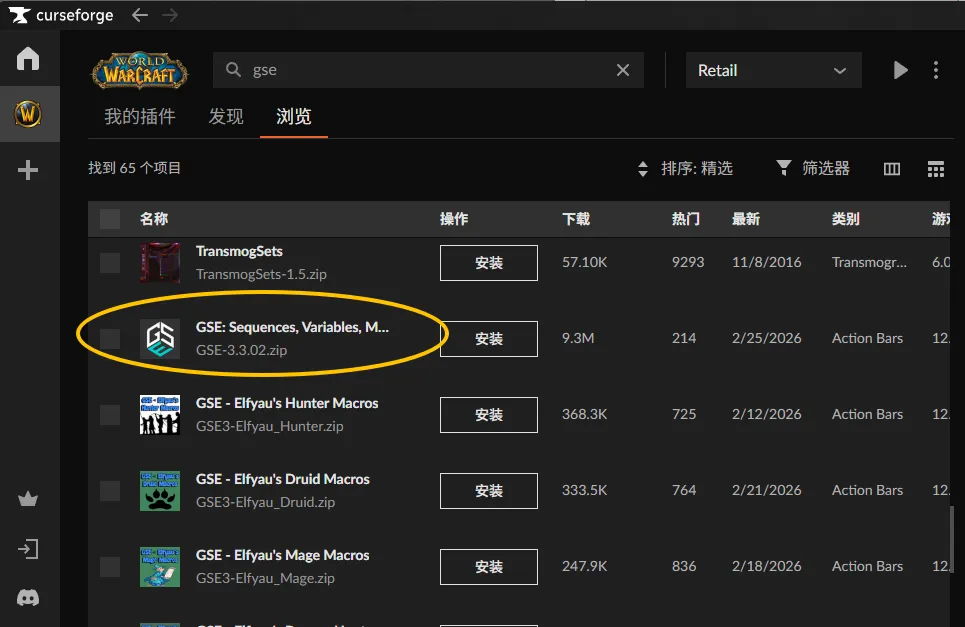This screenshot has height=627, width=965.
Task: Check the Elfyau's Druid Macros checkbox
Action: pyautogui.click(x=110, y=490)
